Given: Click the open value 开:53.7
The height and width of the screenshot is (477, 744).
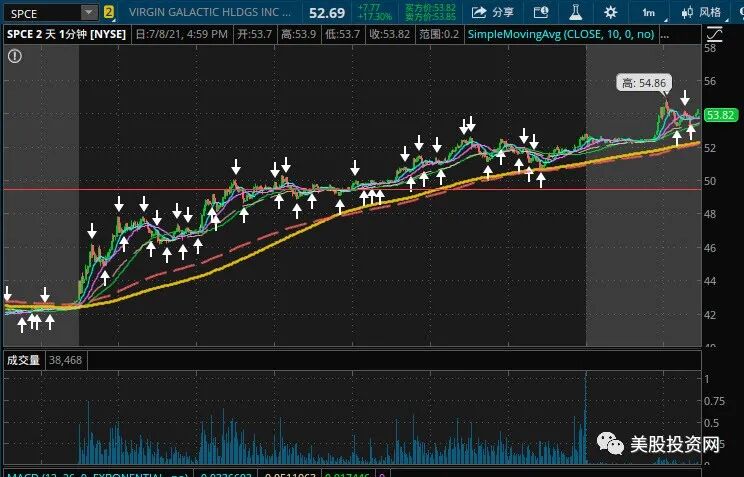Looking at the screenshot, I should 255,34.
